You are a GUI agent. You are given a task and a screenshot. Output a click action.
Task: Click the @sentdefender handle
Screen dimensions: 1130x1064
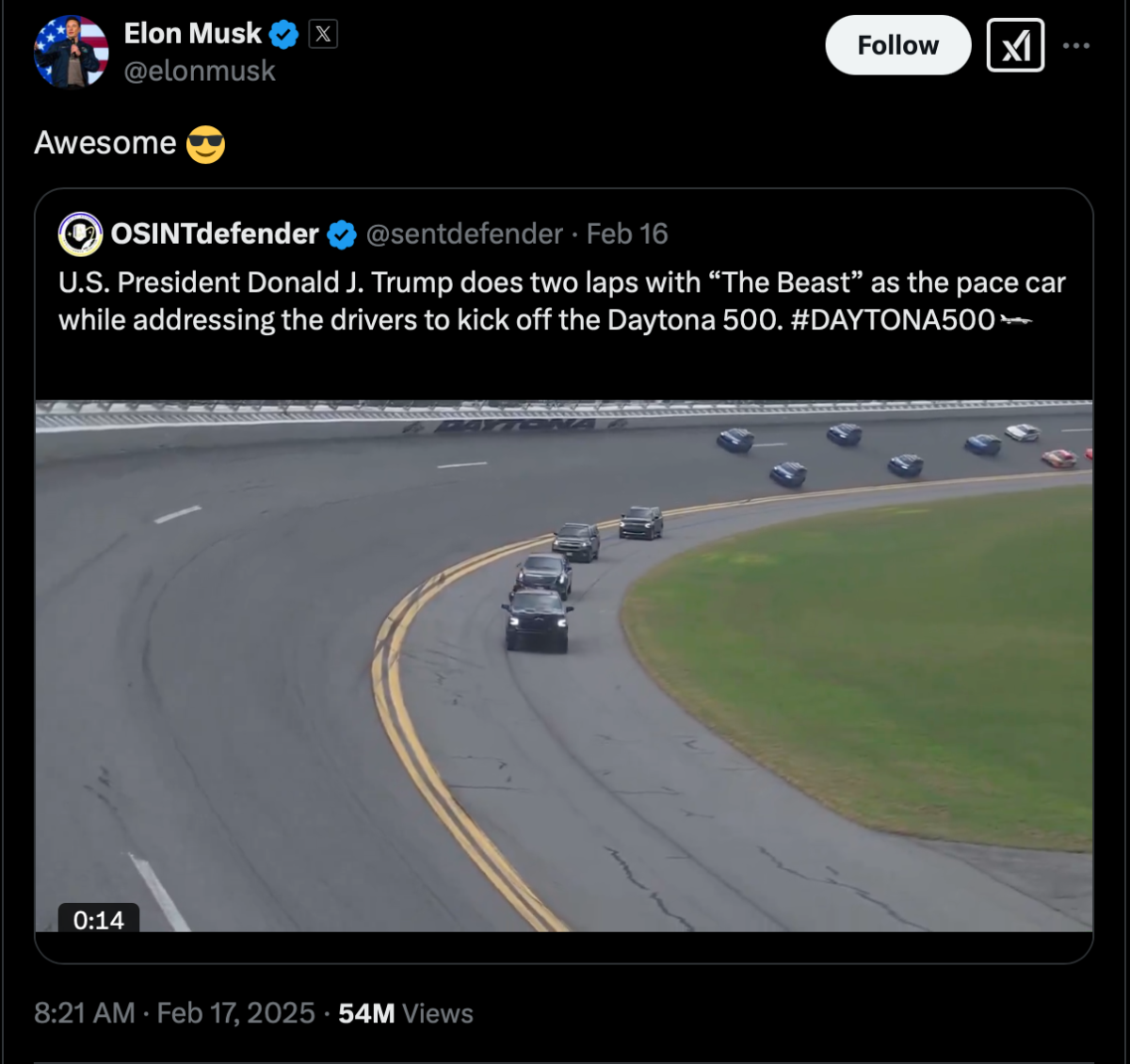464,234
